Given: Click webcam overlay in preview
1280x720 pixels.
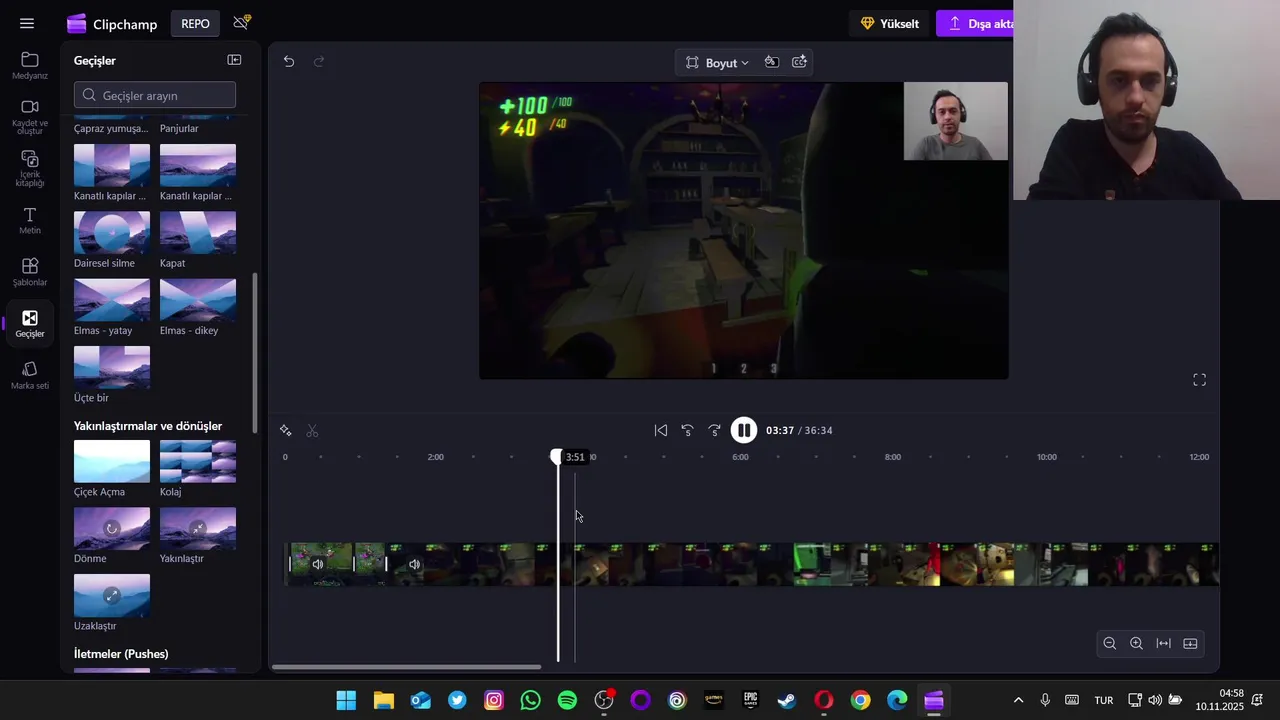Looking at the screenshot, I should tap(956, 121).
